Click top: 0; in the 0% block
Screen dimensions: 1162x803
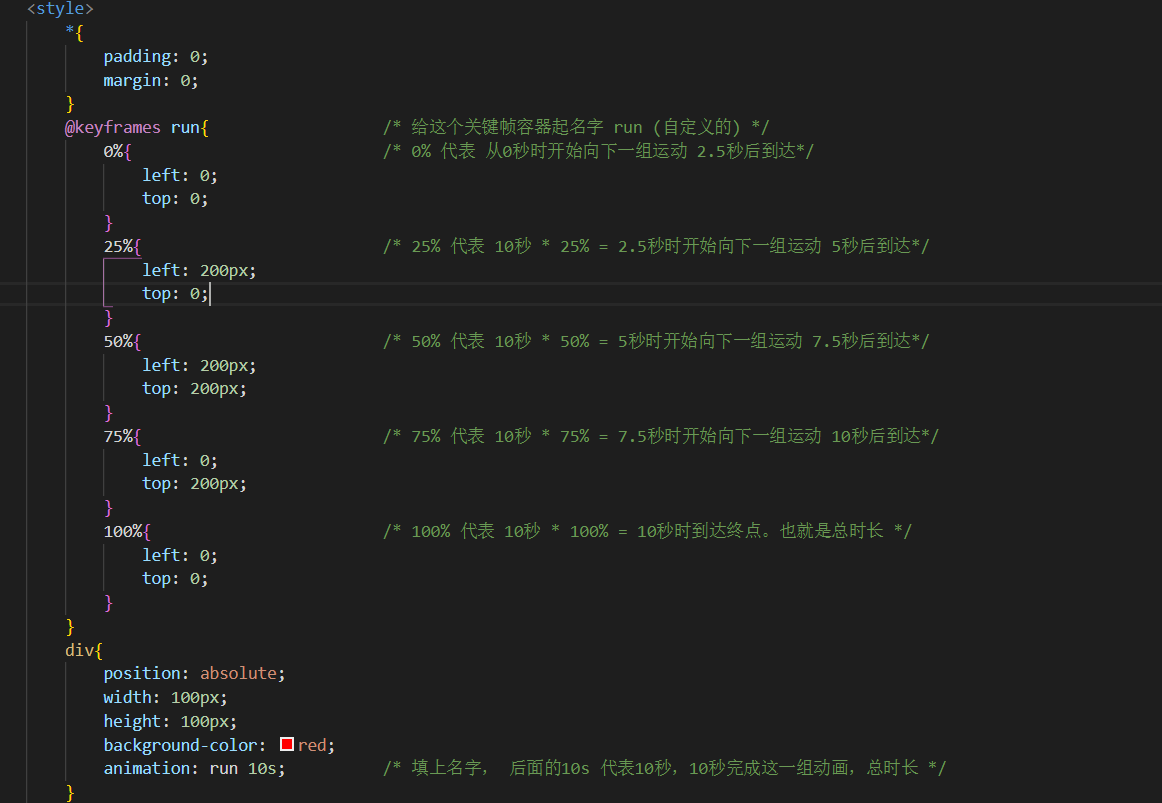tap(175, 199)
